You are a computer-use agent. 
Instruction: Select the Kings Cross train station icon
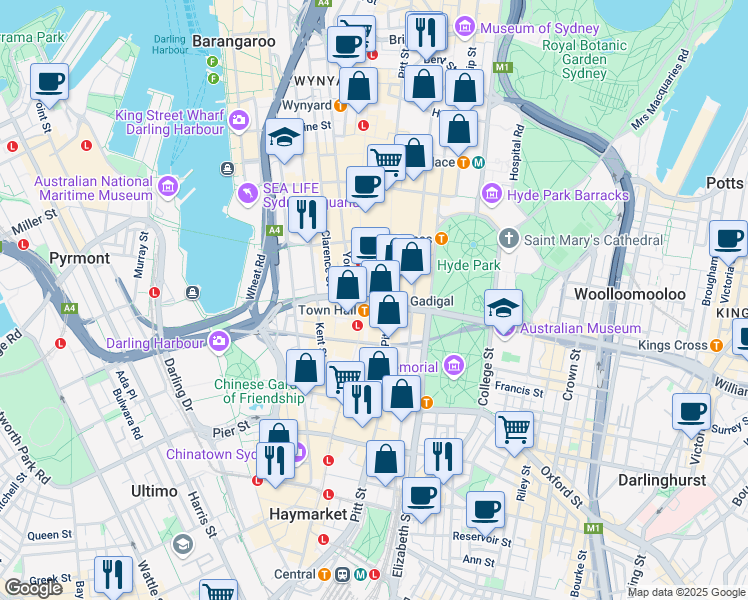[x=717, y=345]
